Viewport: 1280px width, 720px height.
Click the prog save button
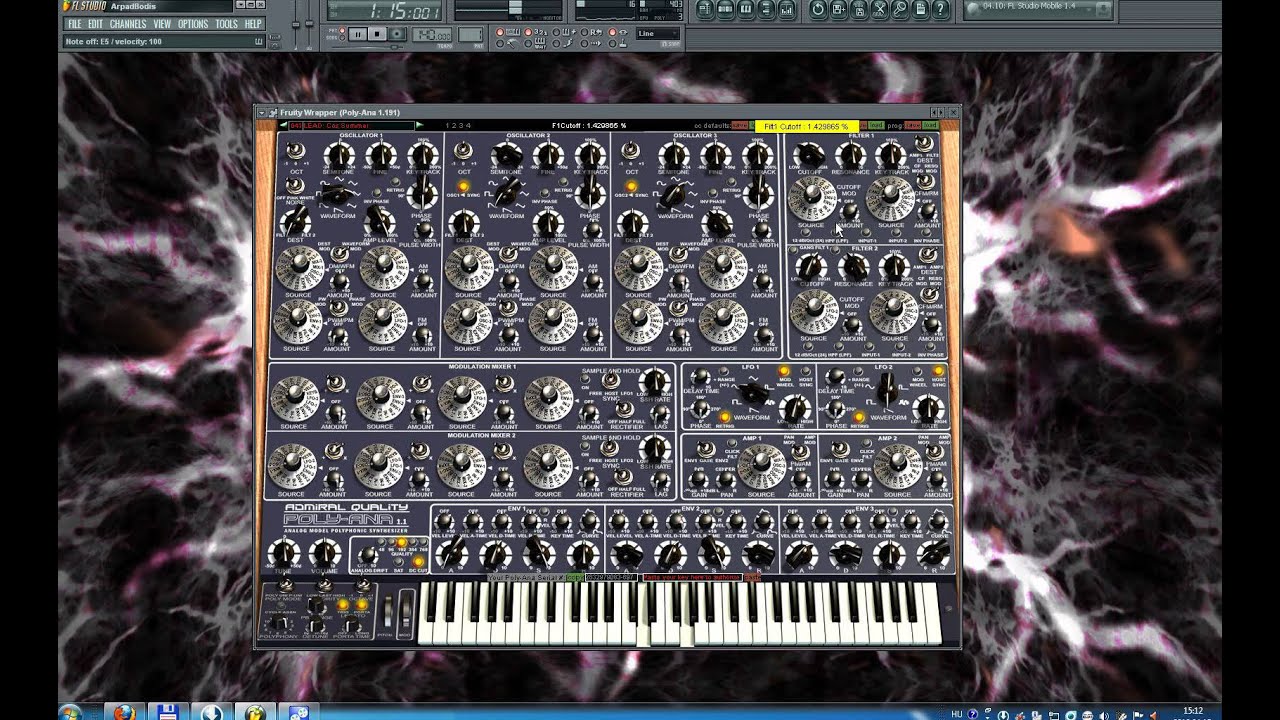point(913,126)
